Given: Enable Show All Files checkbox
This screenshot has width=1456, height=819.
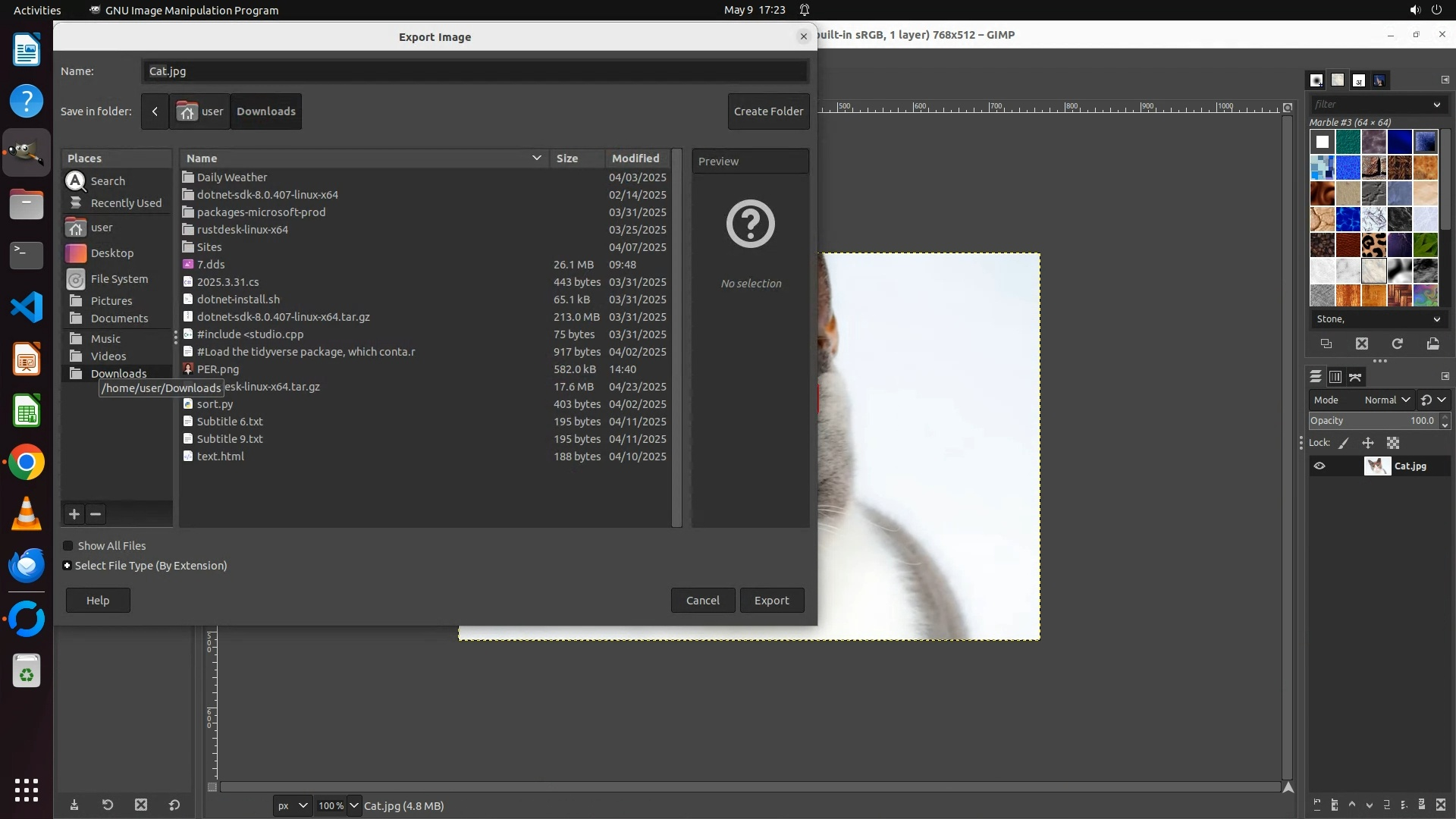Looking at the screenshot, I should point(68,546).
